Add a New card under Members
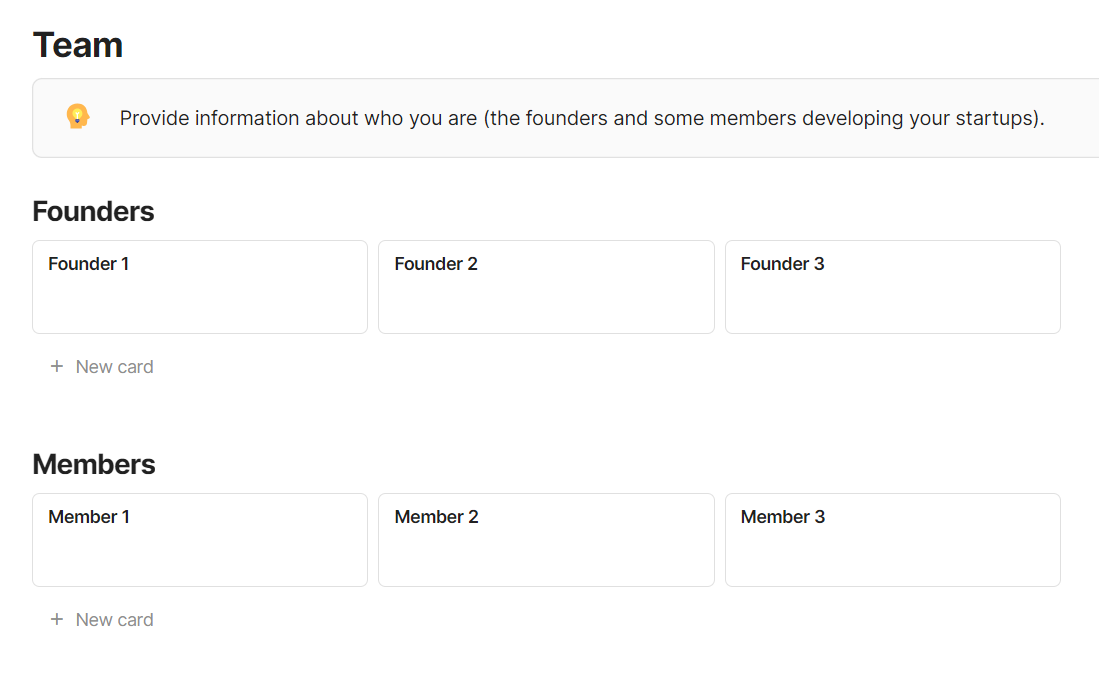1099x691 pixels. coord(114,620)
